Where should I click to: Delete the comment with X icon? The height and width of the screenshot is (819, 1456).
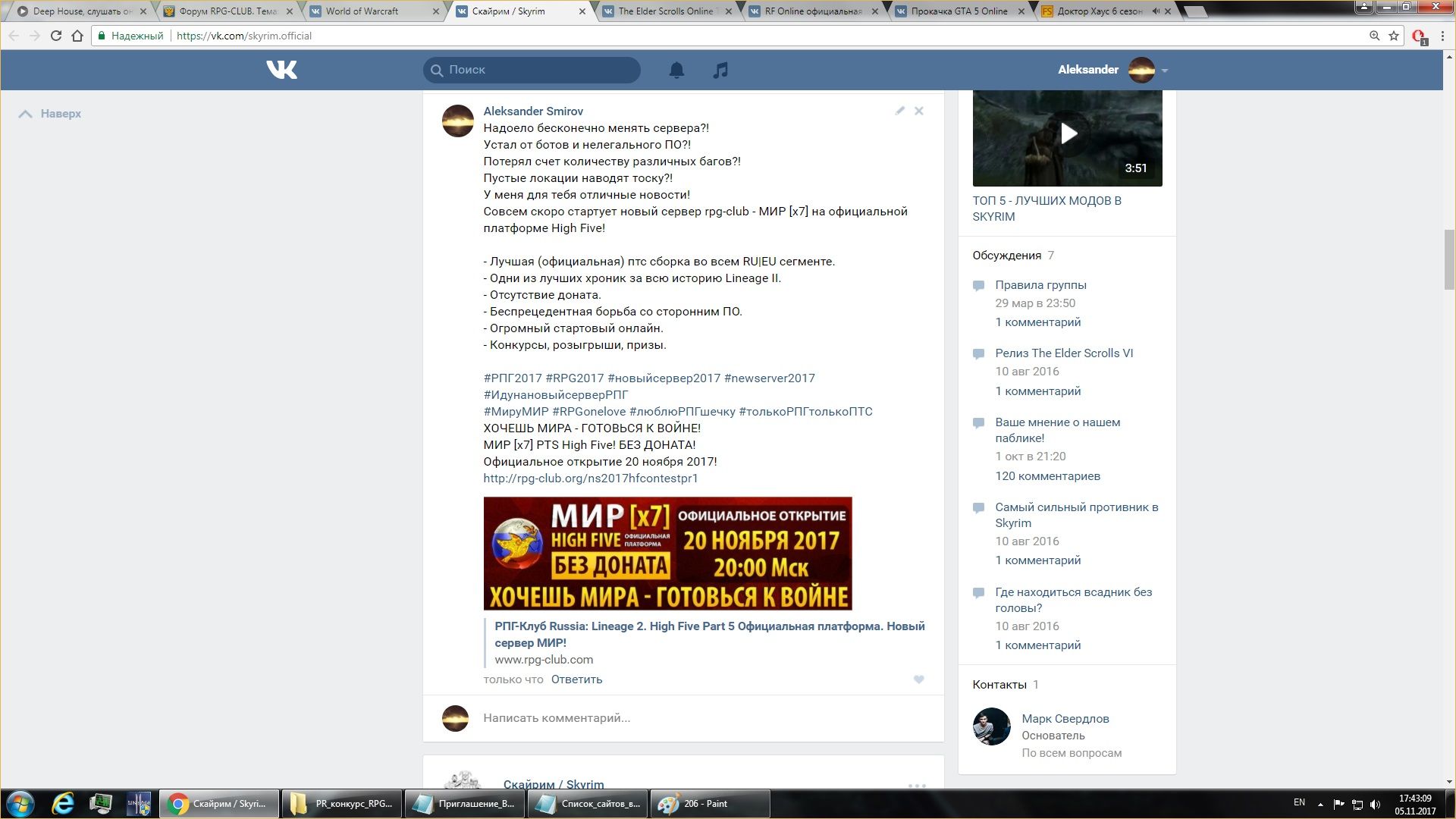[918, 111]
